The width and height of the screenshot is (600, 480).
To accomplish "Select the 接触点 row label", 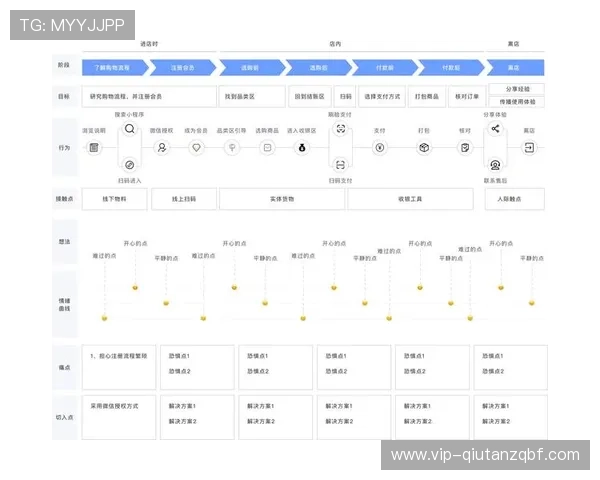I will point(64,199).
